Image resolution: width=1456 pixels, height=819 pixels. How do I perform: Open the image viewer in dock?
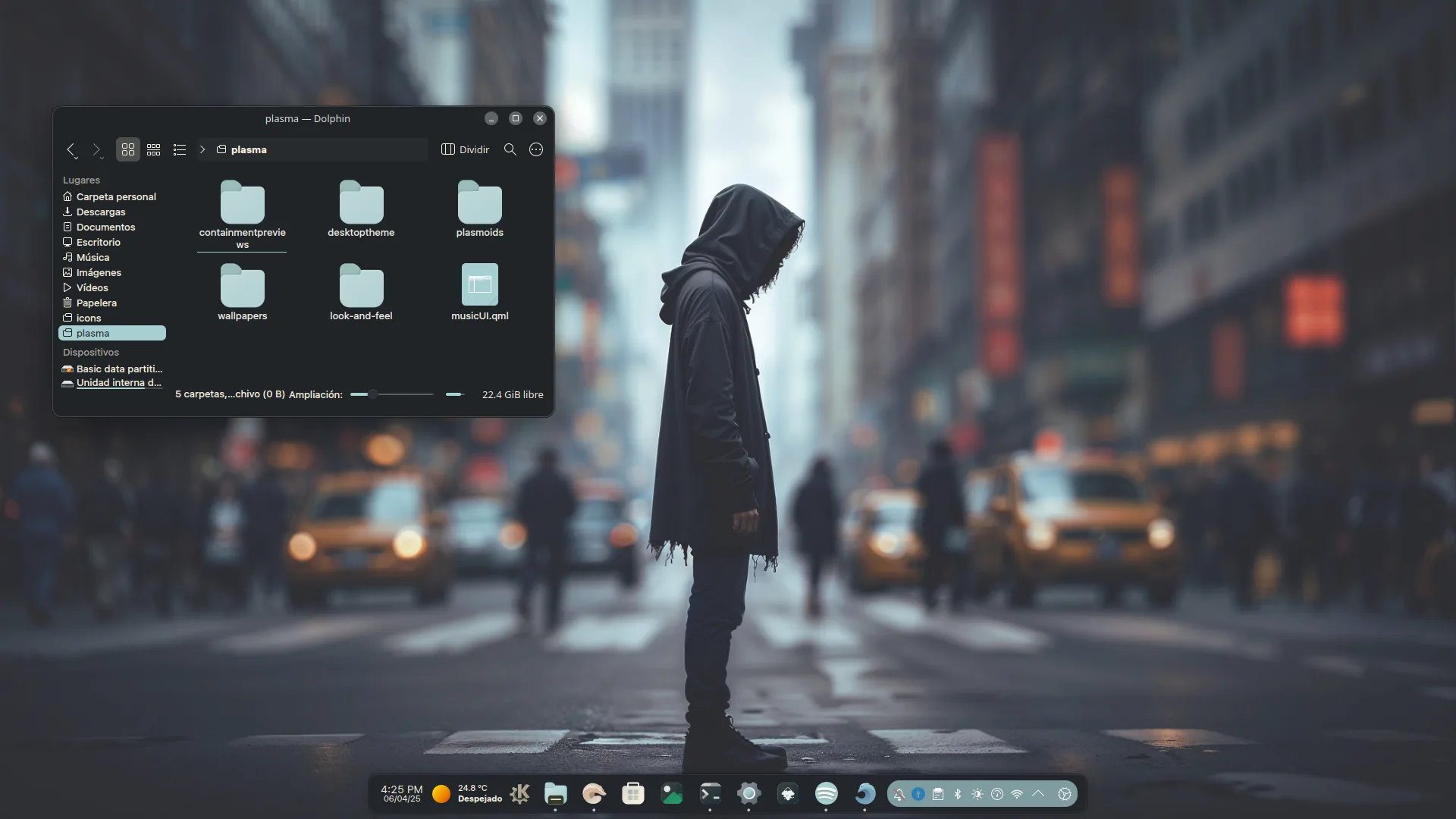(x=672, y=794)
